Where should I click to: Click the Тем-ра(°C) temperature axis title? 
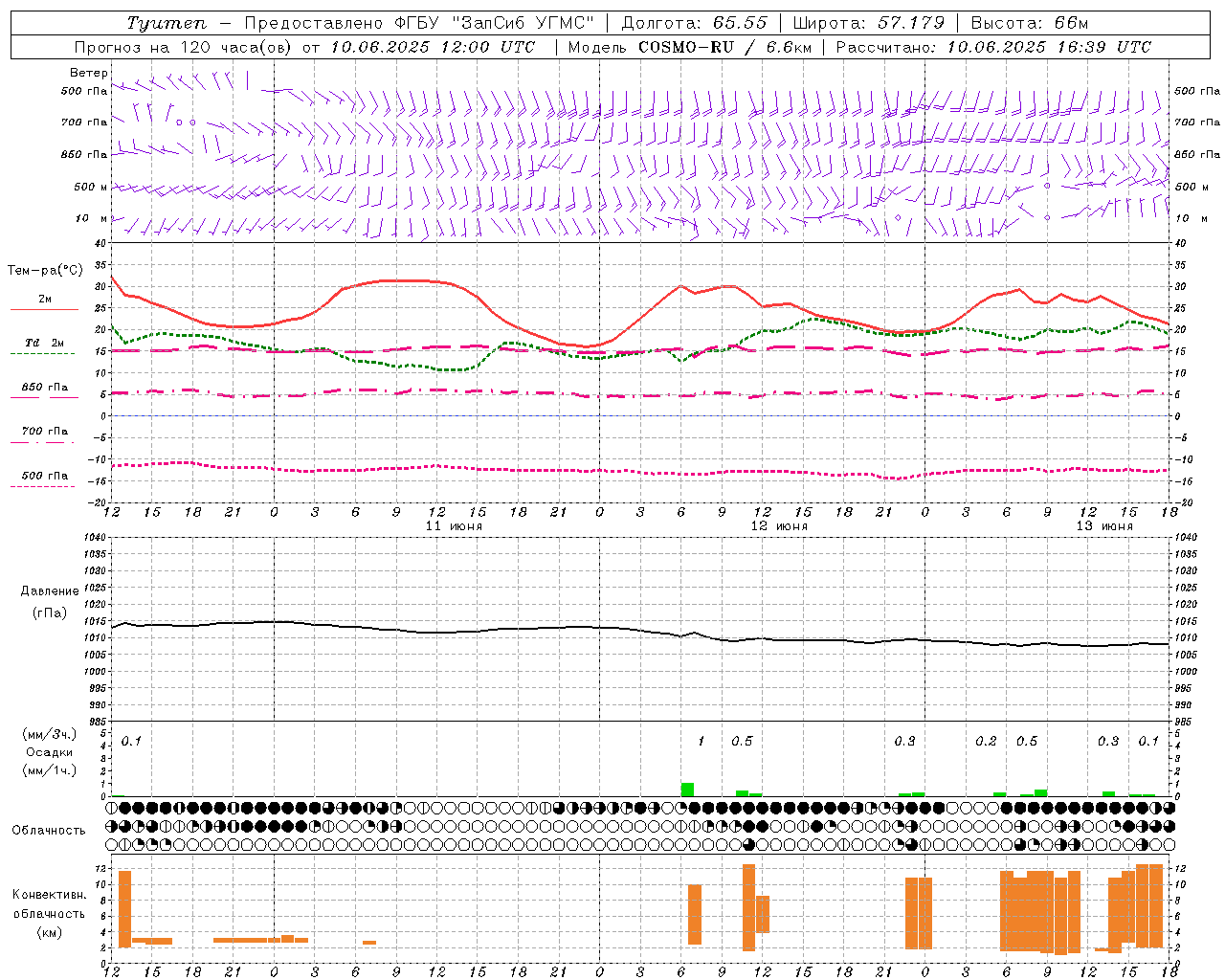(45, 271)
